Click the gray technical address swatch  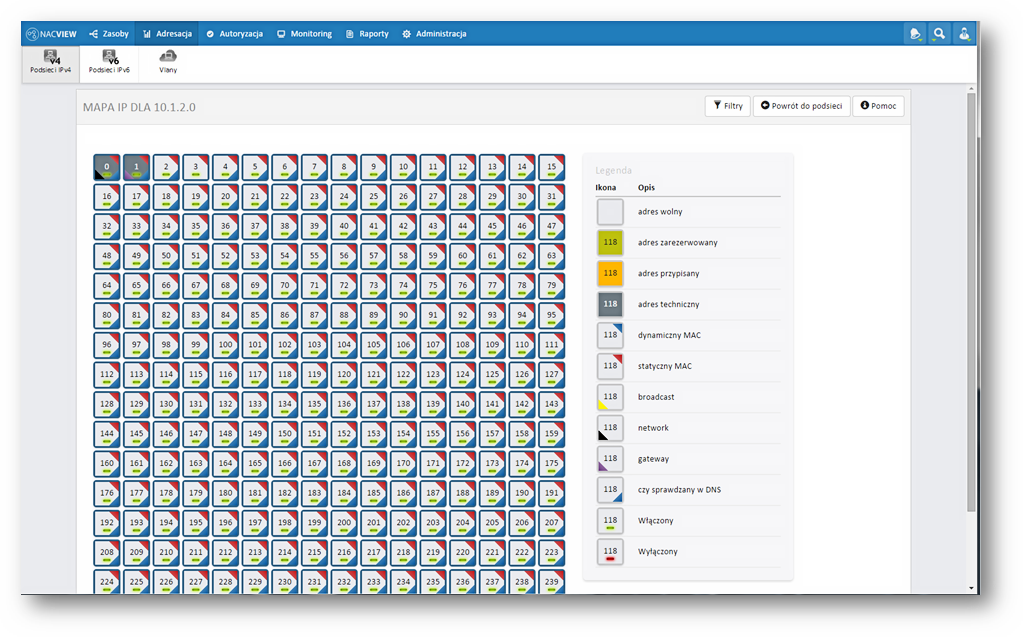[610, 304]
